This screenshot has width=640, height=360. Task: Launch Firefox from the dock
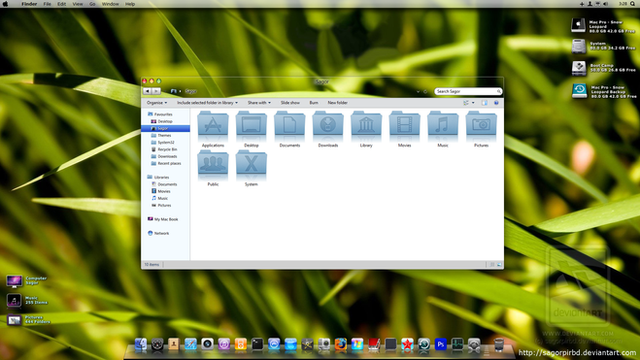(x=340, y=344)
